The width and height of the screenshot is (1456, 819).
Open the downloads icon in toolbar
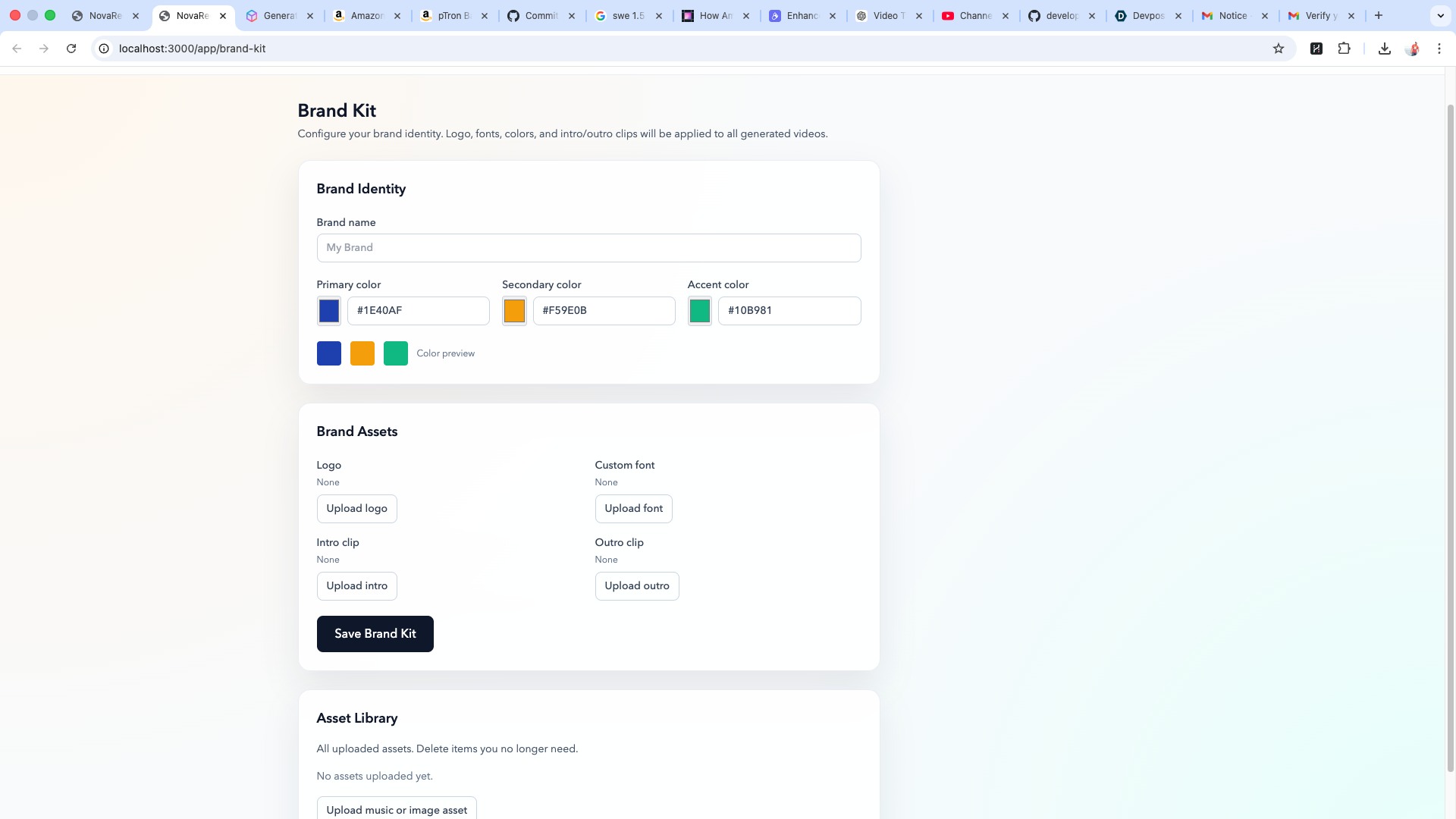1385,49
